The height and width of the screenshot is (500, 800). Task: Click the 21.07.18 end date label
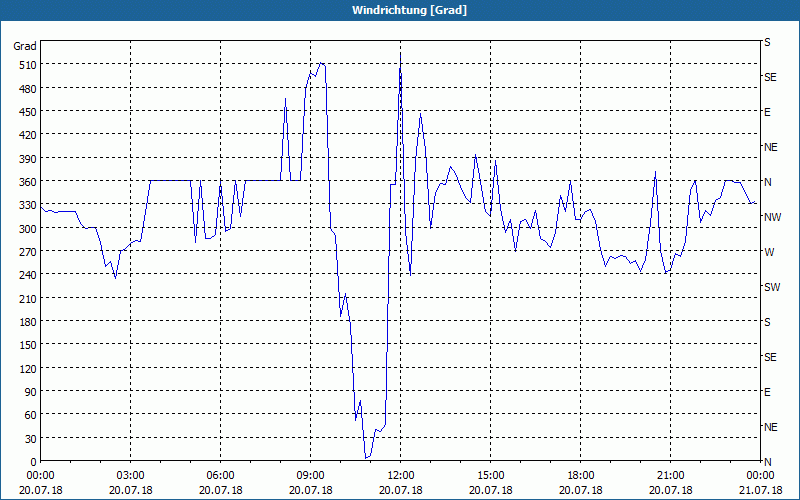coord(760,490)
